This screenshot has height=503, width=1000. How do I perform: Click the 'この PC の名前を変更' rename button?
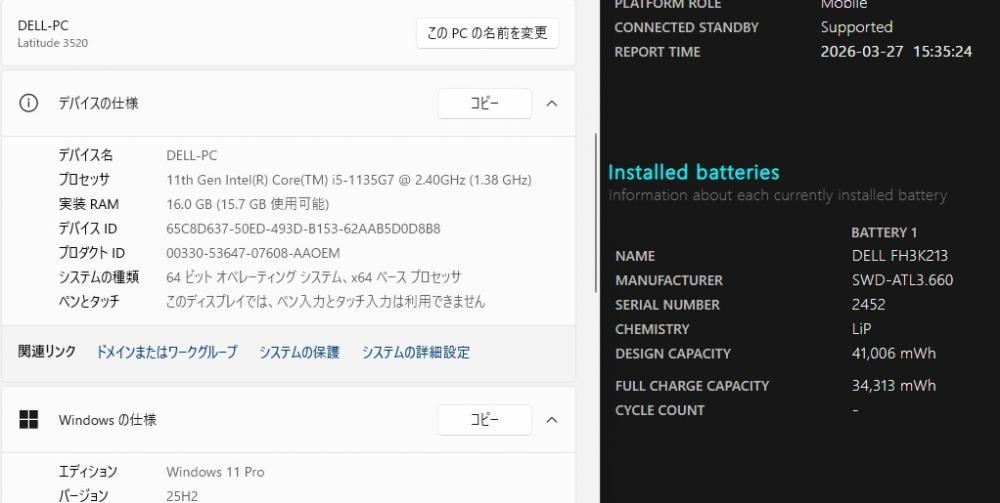point(487,33)
